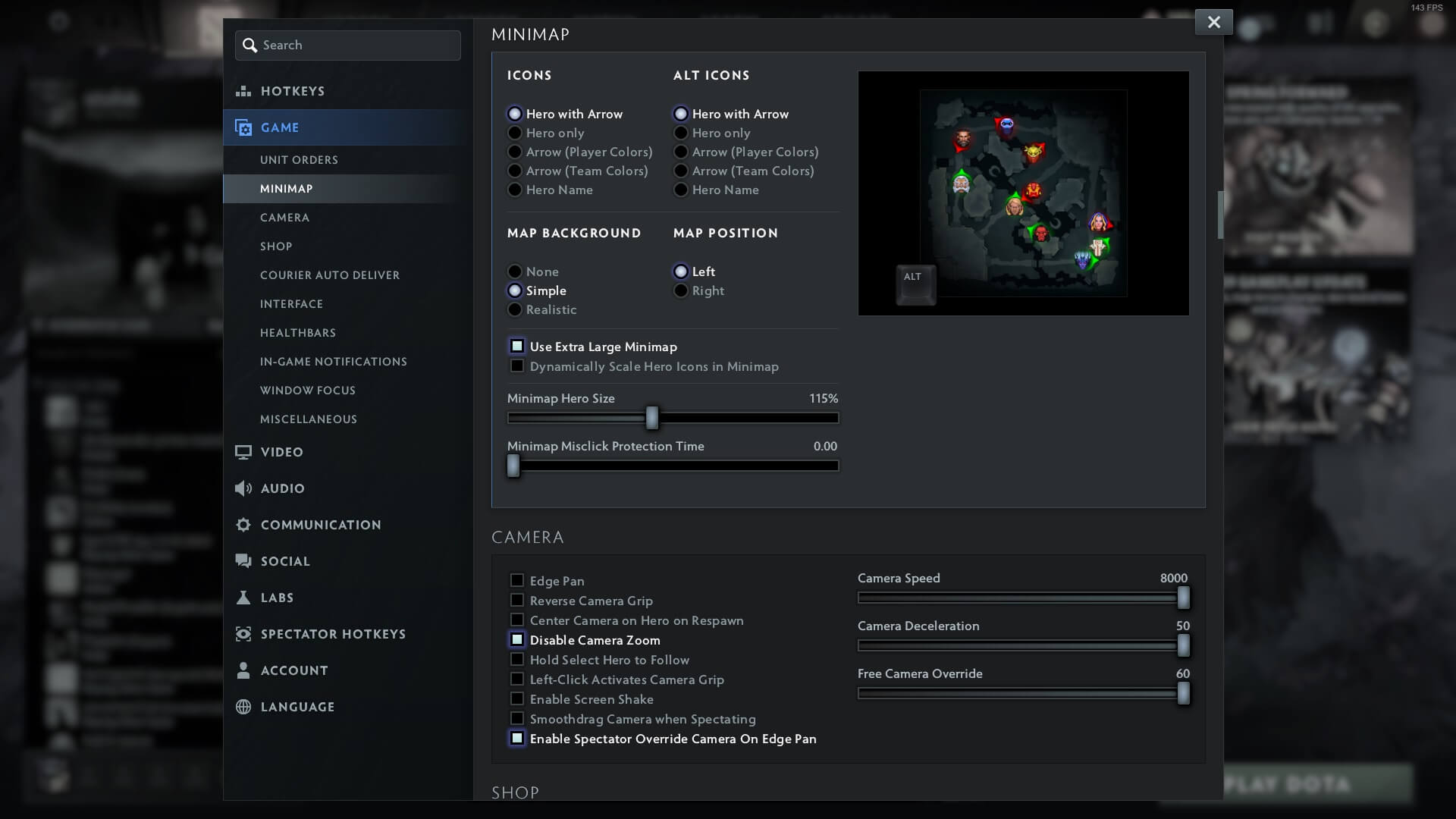Click the Communication gear icon in the sidebar

[x=243, y=525]
